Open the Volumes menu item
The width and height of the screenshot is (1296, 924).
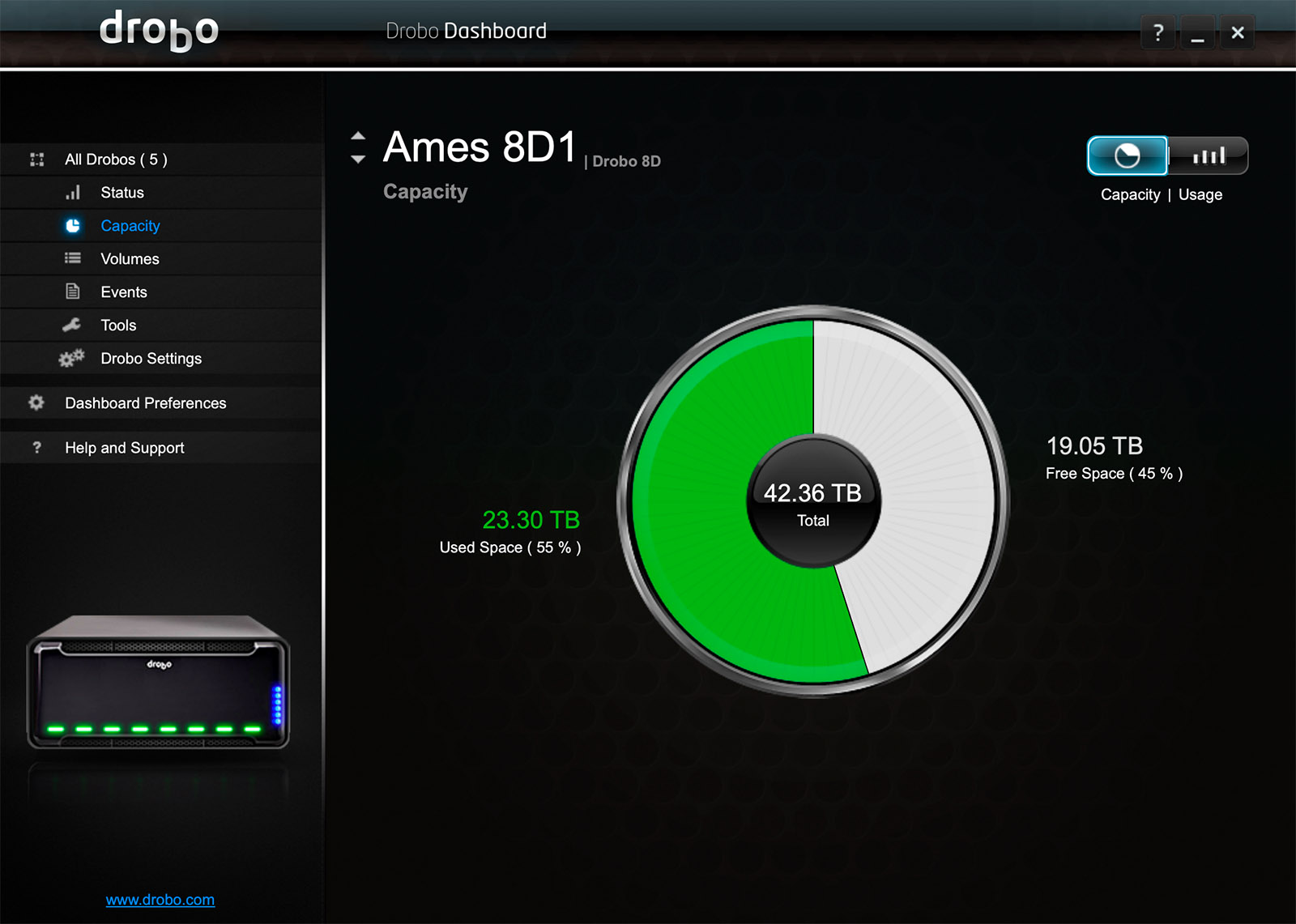[130, 259]
